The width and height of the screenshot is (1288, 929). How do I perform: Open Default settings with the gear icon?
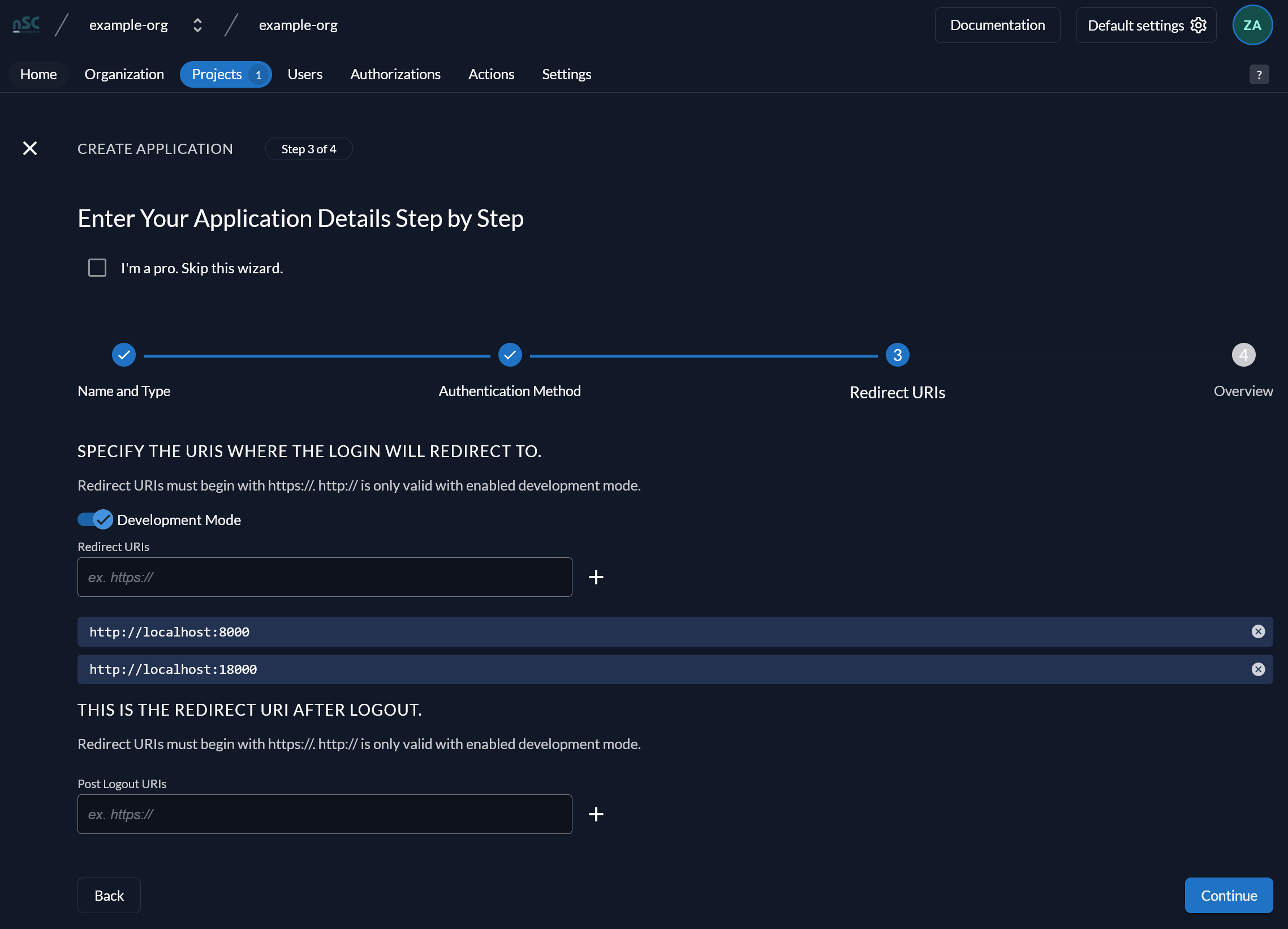[x=1146, y=25]
